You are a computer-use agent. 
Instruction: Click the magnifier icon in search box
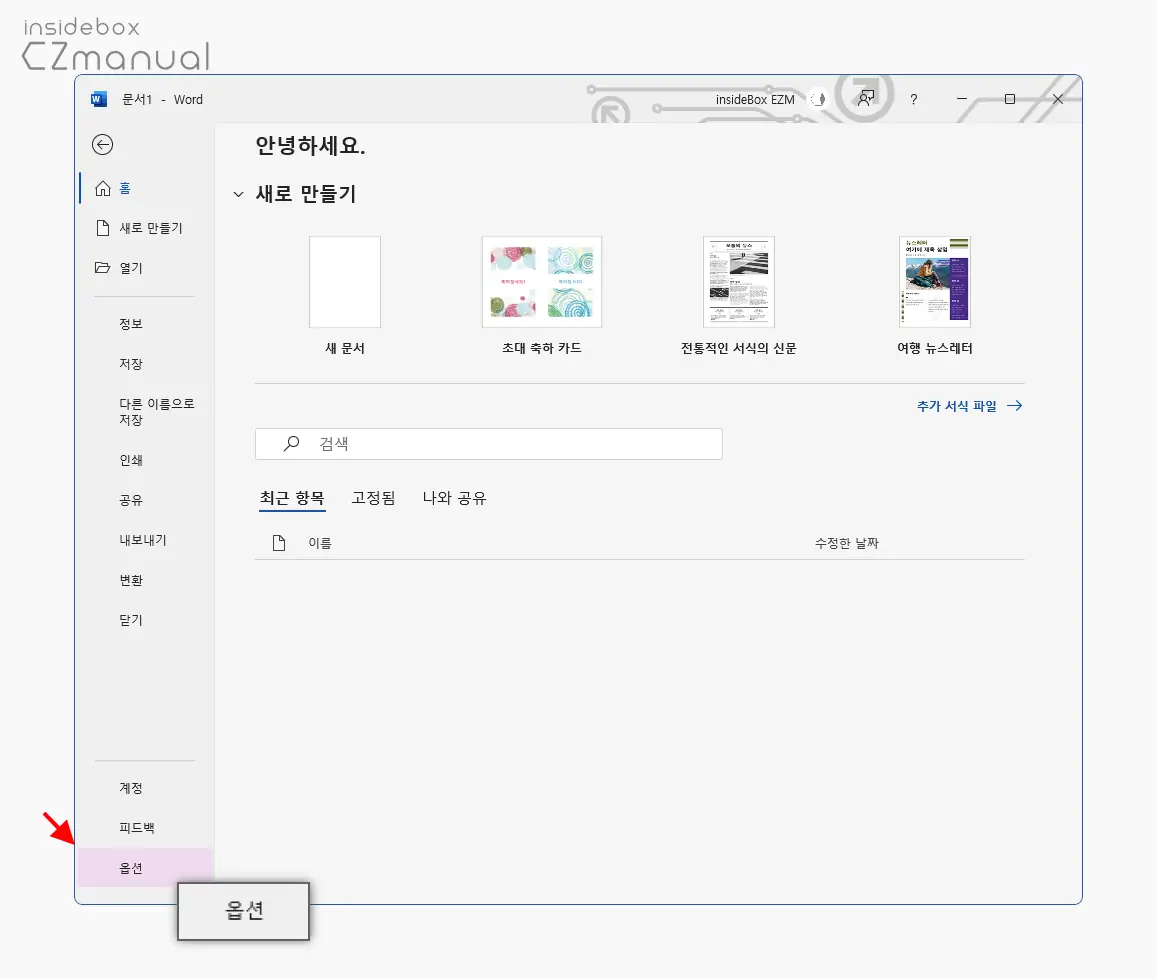[x=291, y=443]
